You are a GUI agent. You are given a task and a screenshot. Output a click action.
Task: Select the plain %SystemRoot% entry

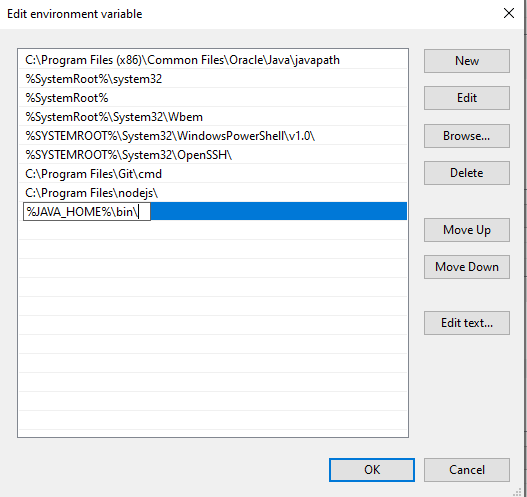click(x=213, y=98)
